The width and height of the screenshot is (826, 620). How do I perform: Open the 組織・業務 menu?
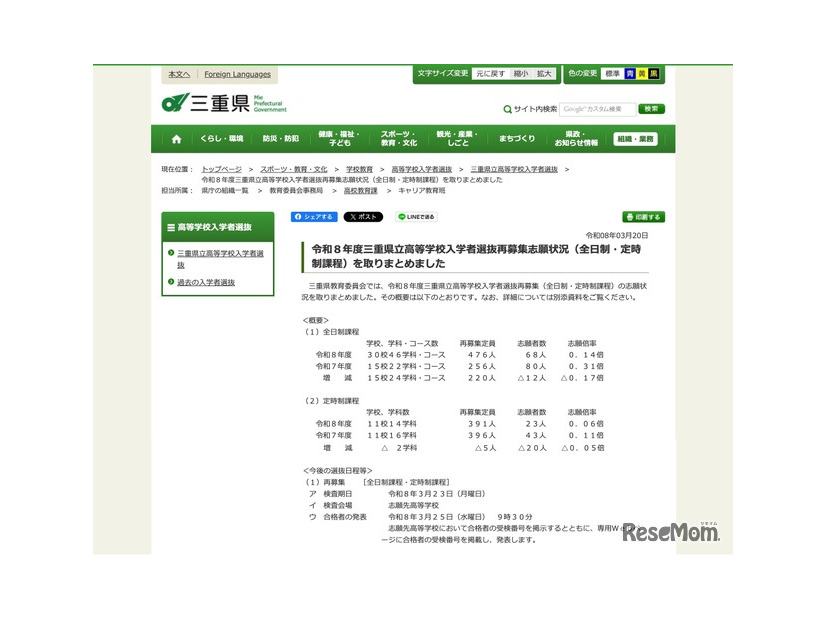(x=638, y=138)
